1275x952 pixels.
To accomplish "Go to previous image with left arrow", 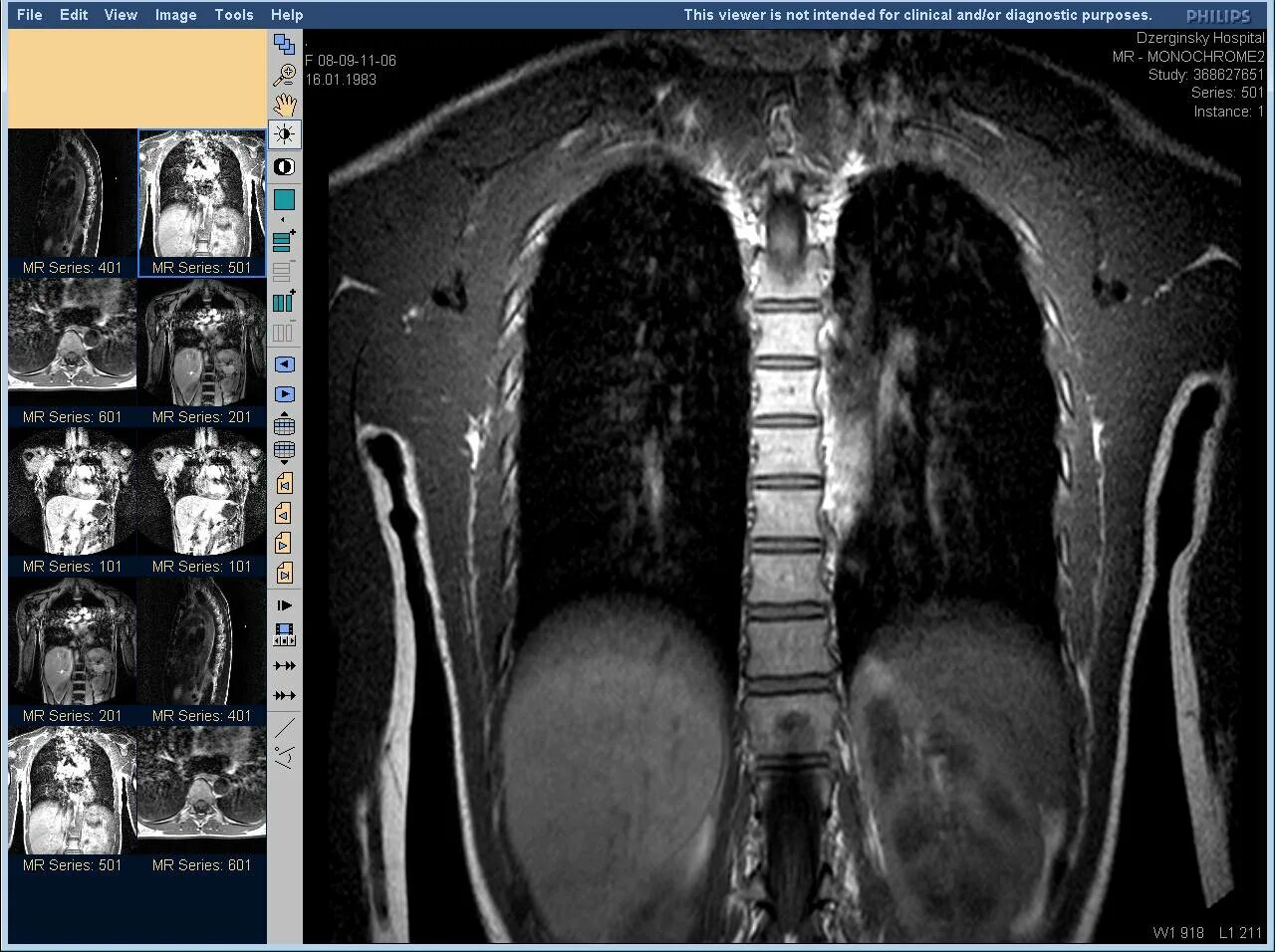I will [284, 364].
